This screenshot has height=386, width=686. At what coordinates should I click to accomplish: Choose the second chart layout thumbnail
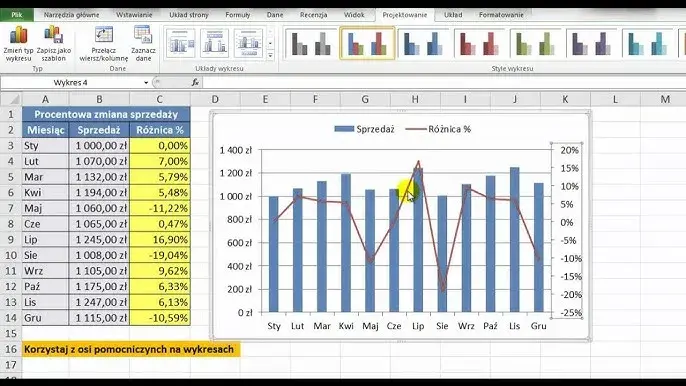(214, 43)
